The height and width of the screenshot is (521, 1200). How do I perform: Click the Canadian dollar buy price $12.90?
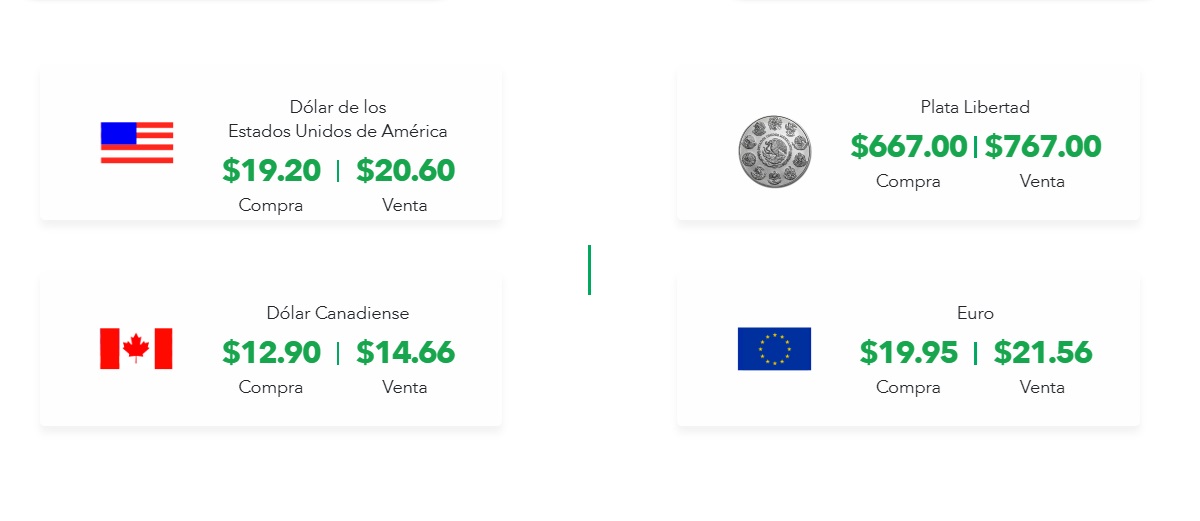point(272,353)
